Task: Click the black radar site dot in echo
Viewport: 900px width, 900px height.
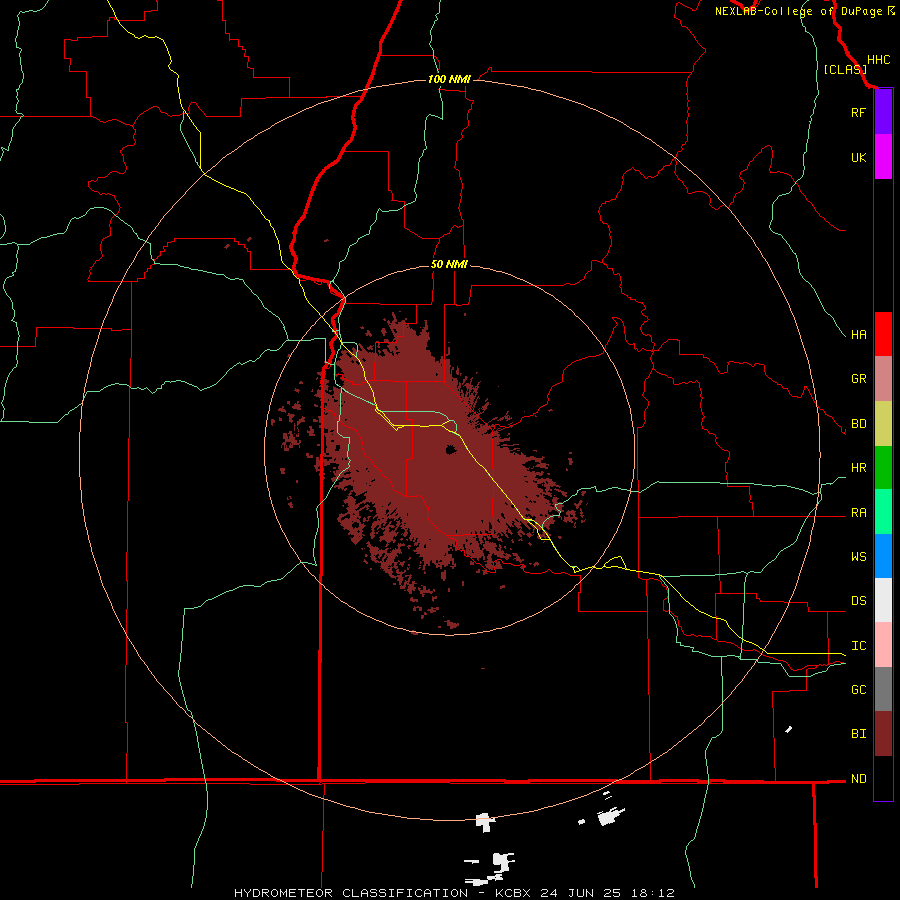Action: click(x=451, y=449)
